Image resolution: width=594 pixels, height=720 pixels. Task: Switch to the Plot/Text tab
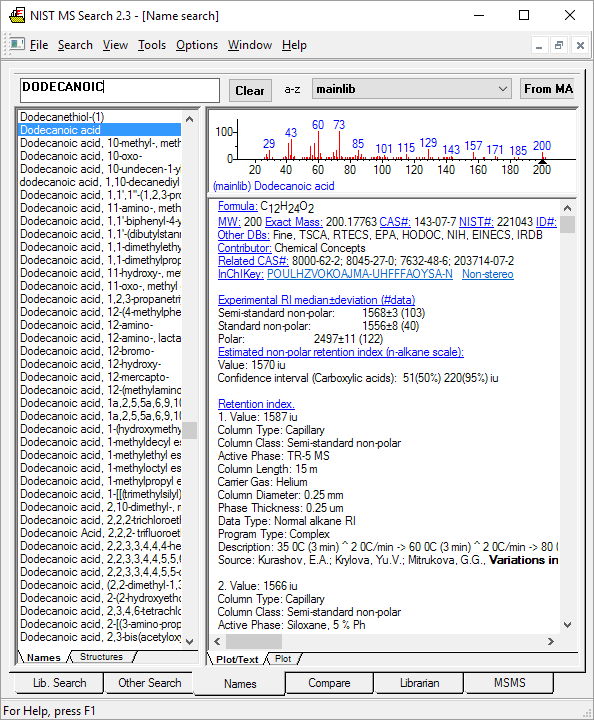click(237, 659)
